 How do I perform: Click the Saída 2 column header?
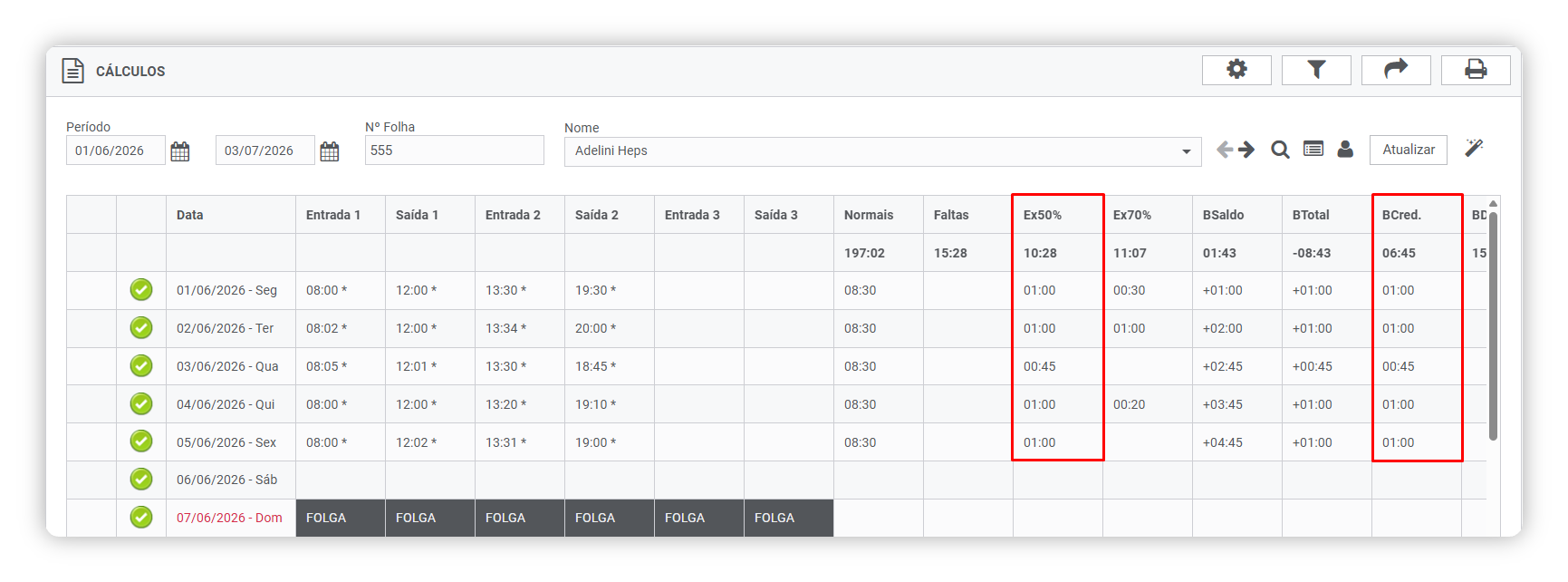[610, 215]
